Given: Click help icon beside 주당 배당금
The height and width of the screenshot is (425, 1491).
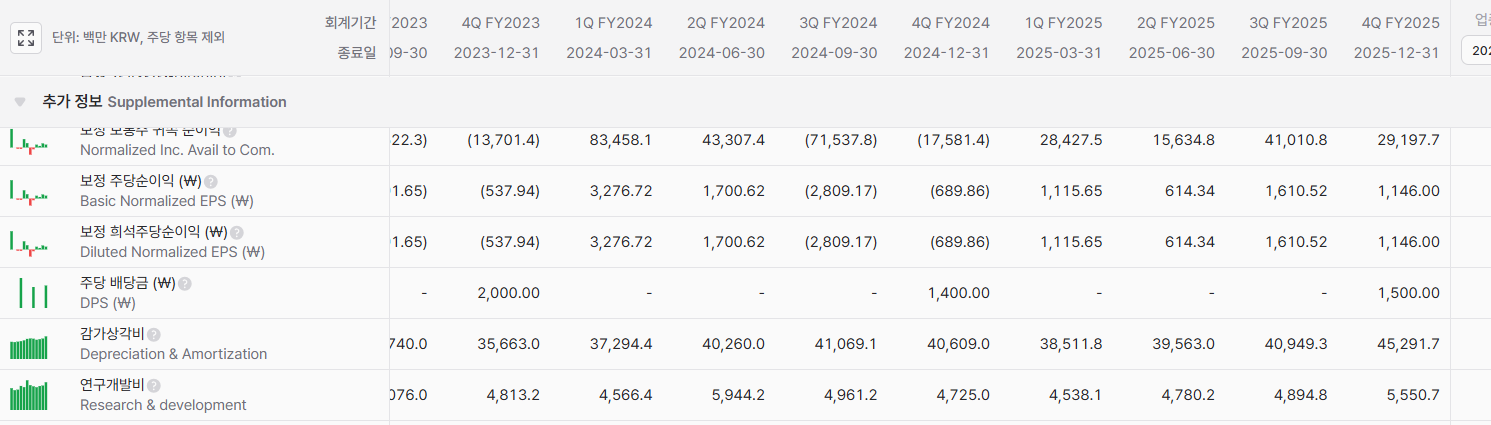Looking at the screenshot, I should 185,284.
